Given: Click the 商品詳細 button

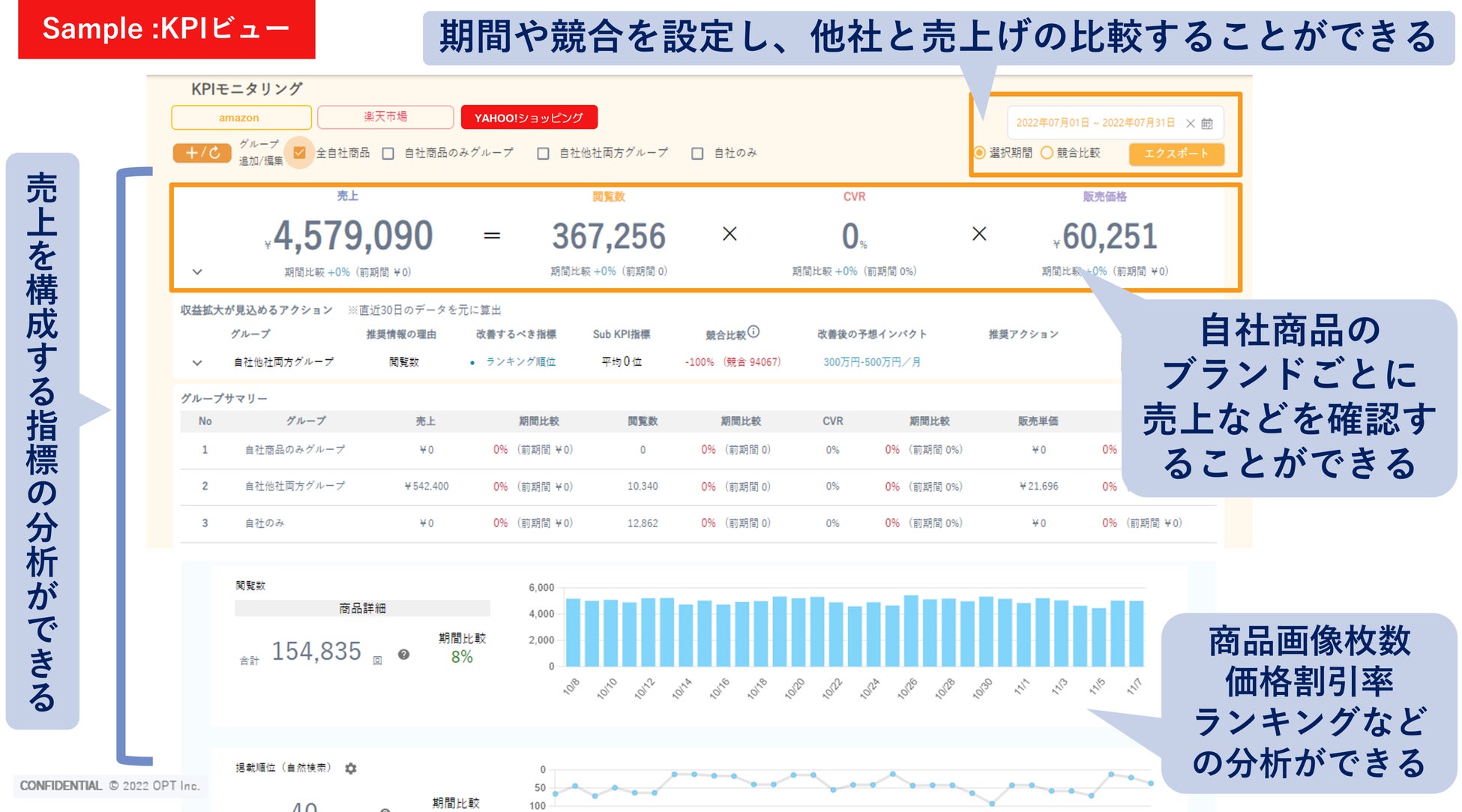Looking at the screenshot, I should pyautogui.click(x=362, y=608).
